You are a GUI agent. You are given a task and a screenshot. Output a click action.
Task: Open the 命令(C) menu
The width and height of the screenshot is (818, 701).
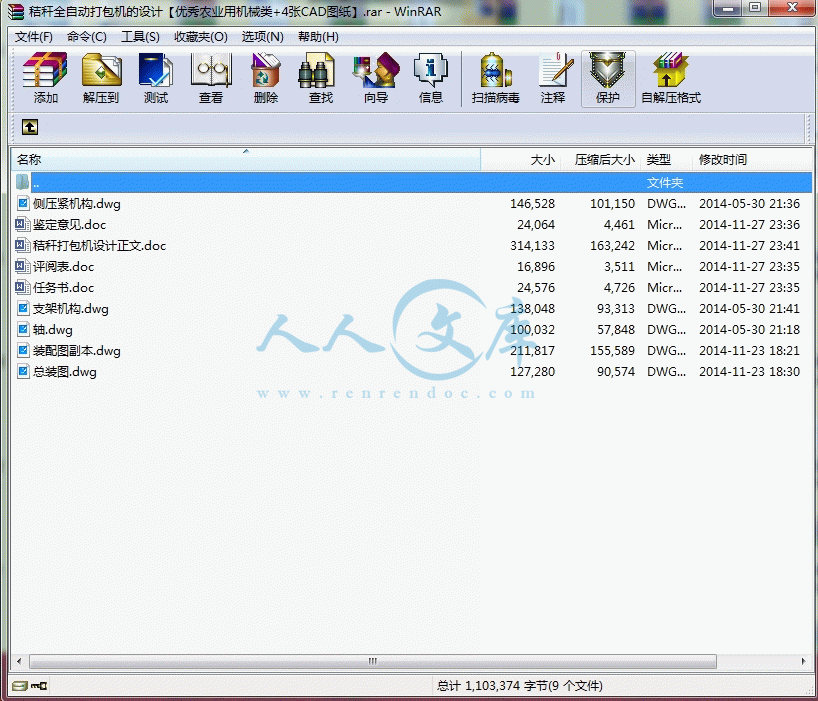tap(87, 37)
